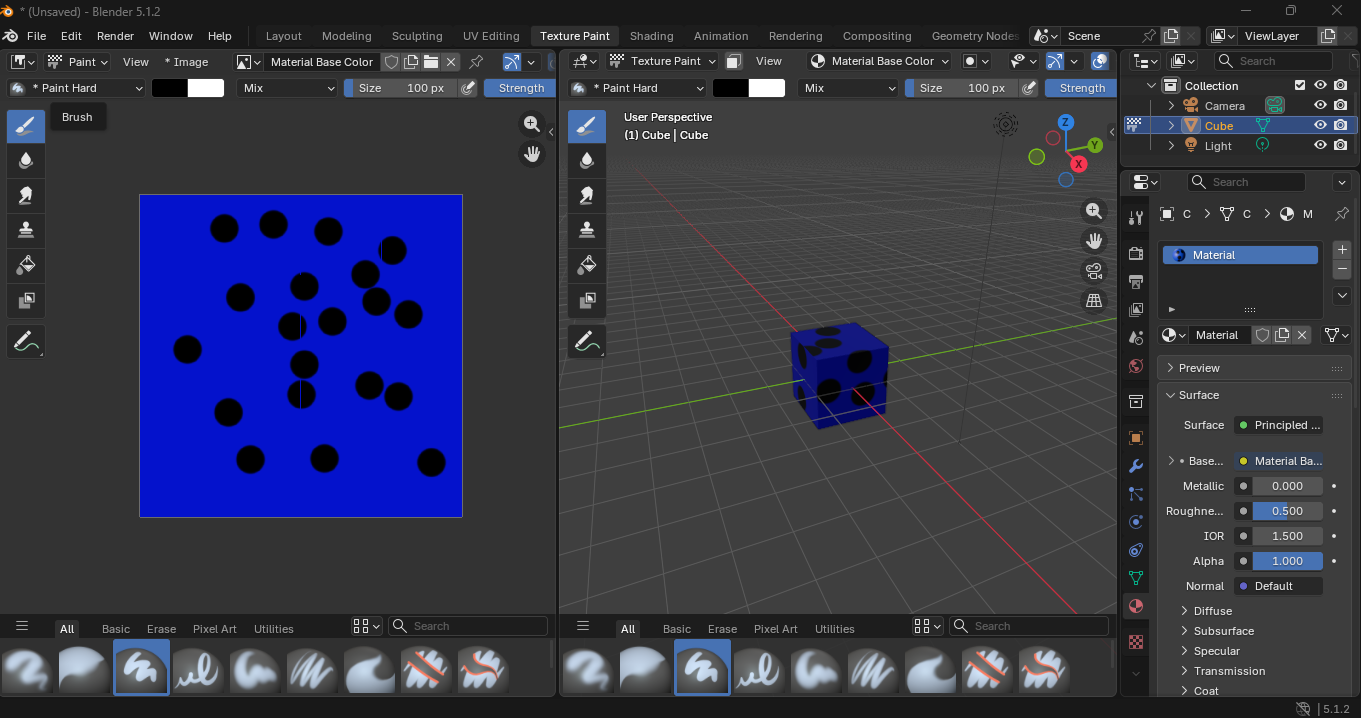Click the Roughness slider
The width and height of the screenshot is (1361, 718).
tap(1287, 511)
